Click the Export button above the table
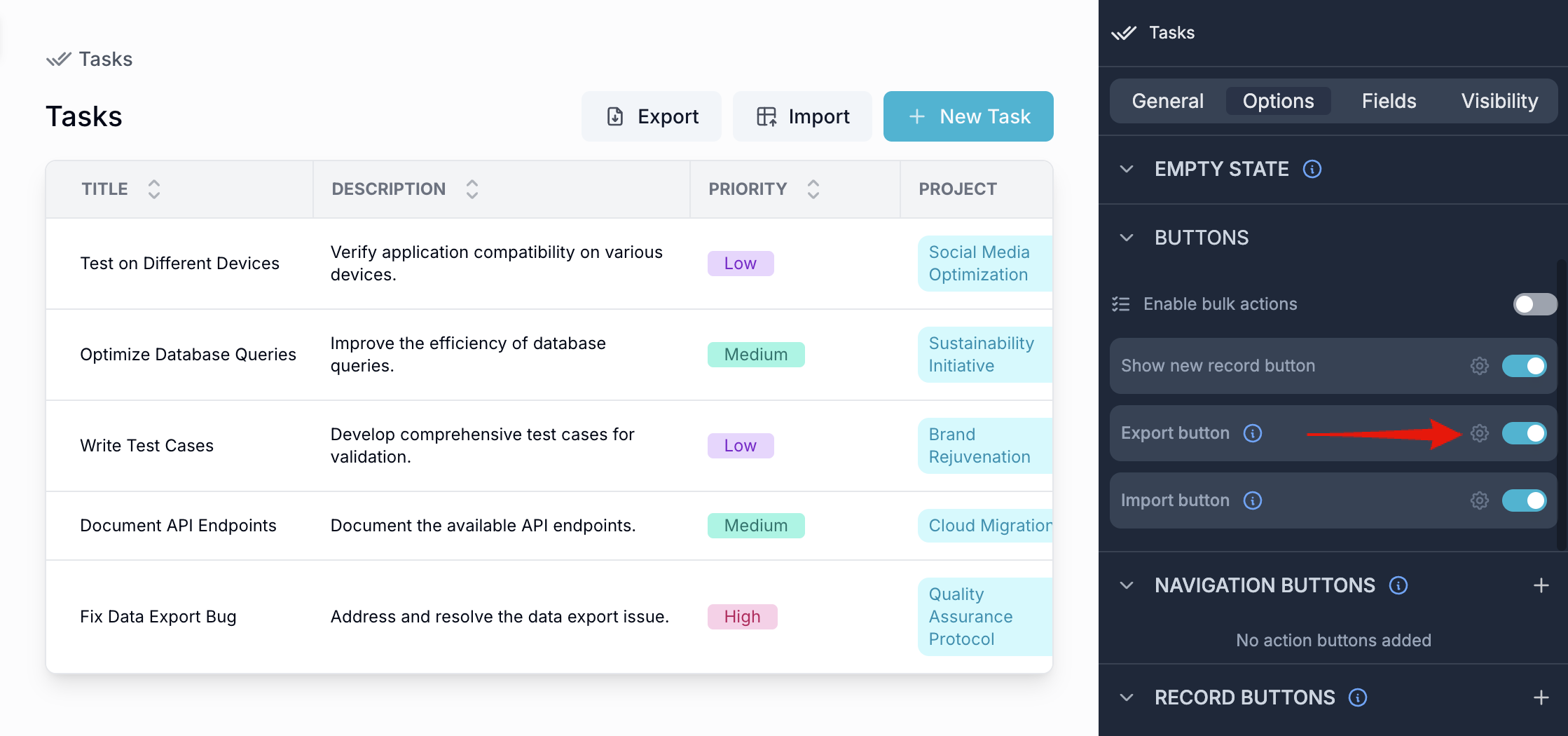 click(651, 116)
